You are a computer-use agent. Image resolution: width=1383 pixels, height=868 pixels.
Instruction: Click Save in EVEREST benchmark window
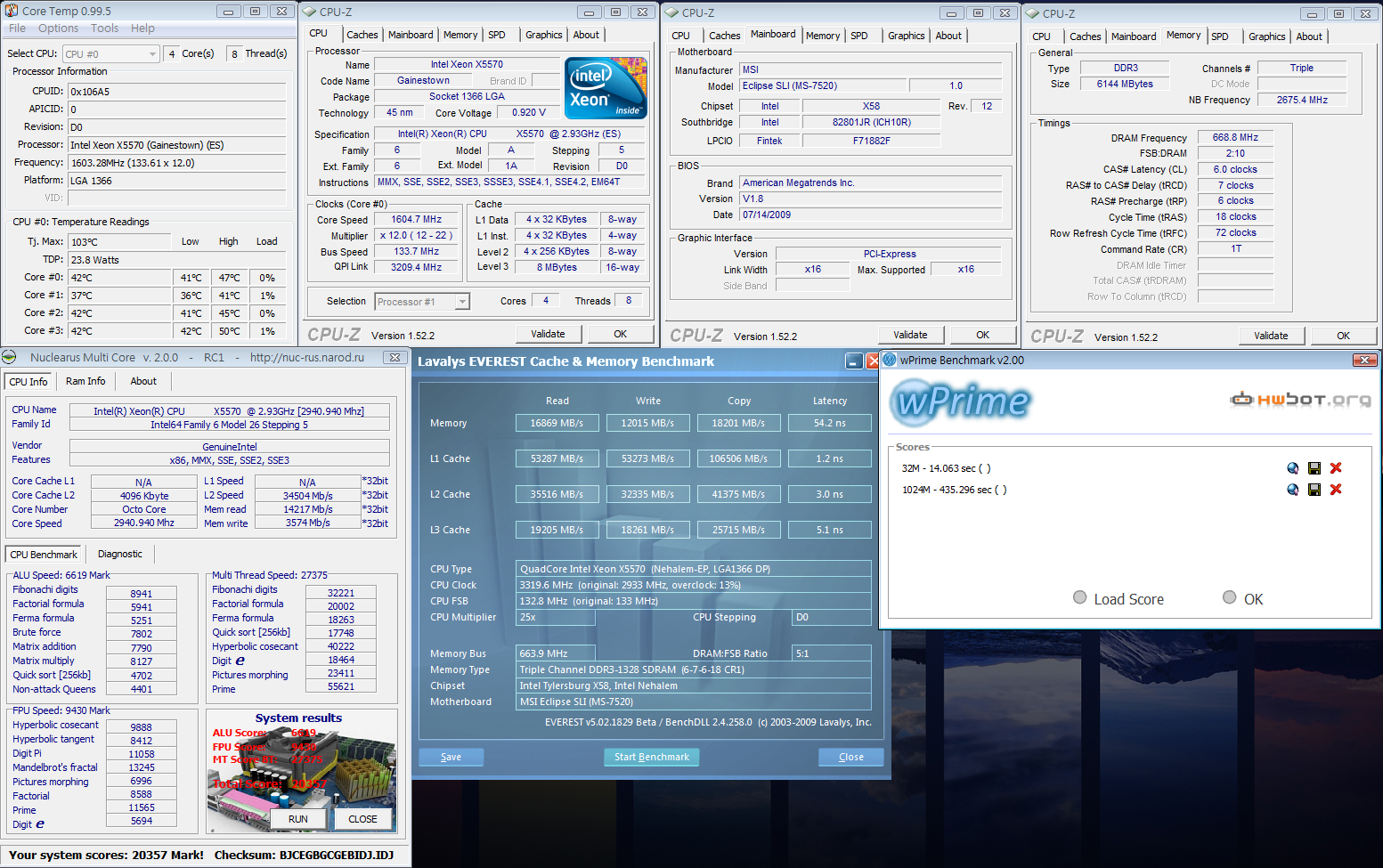(452, 757)
